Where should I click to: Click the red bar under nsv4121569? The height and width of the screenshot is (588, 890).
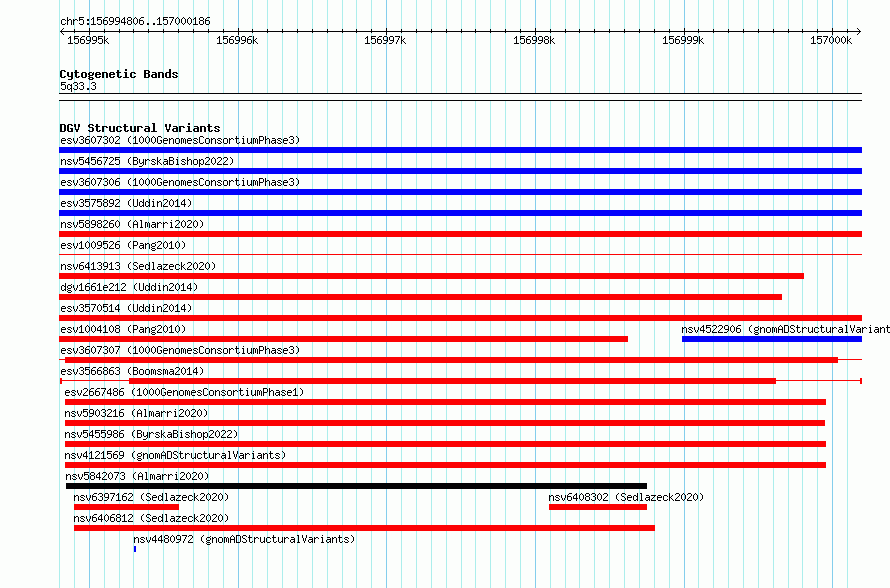coord(446,465)
